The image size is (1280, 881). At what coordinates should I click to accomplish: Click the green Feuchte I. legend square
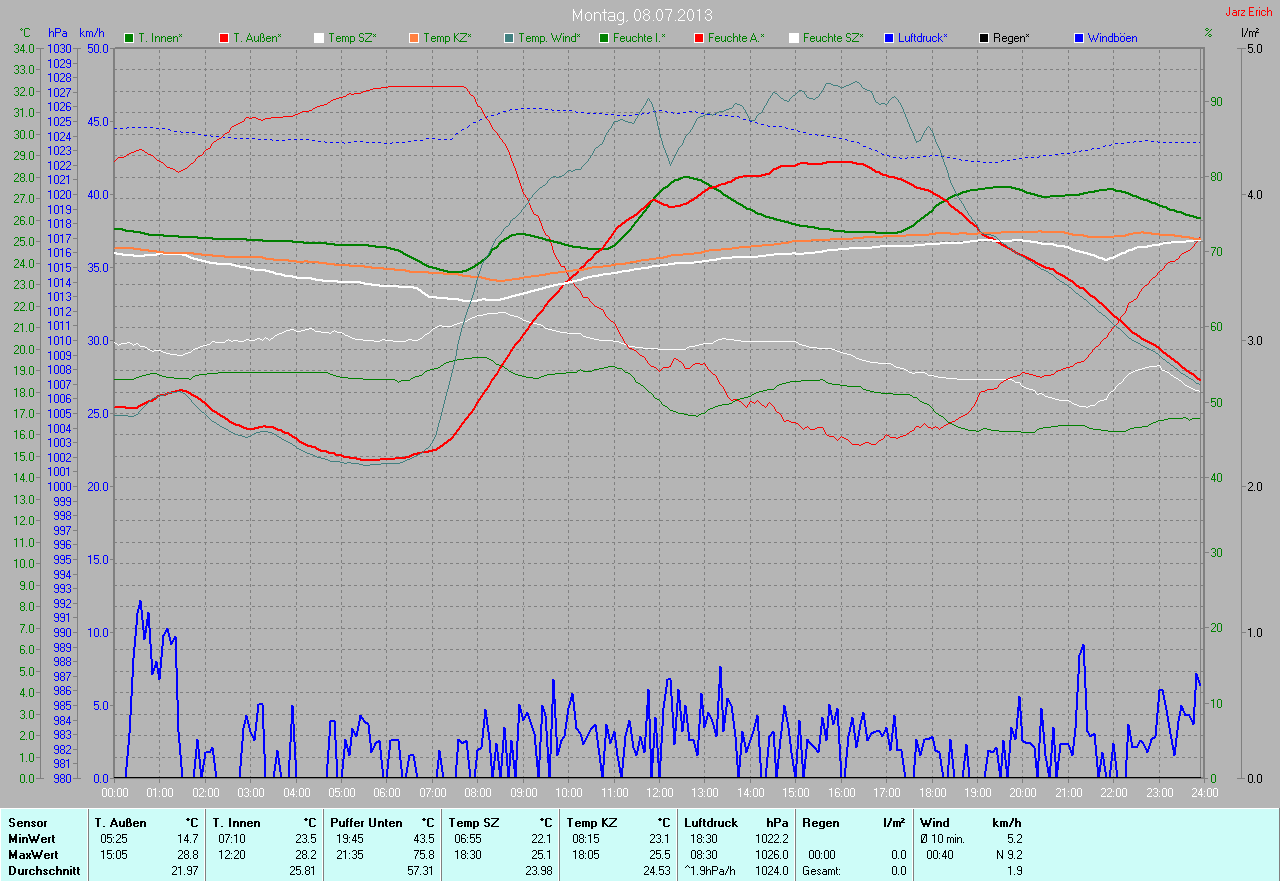[604, 38]
